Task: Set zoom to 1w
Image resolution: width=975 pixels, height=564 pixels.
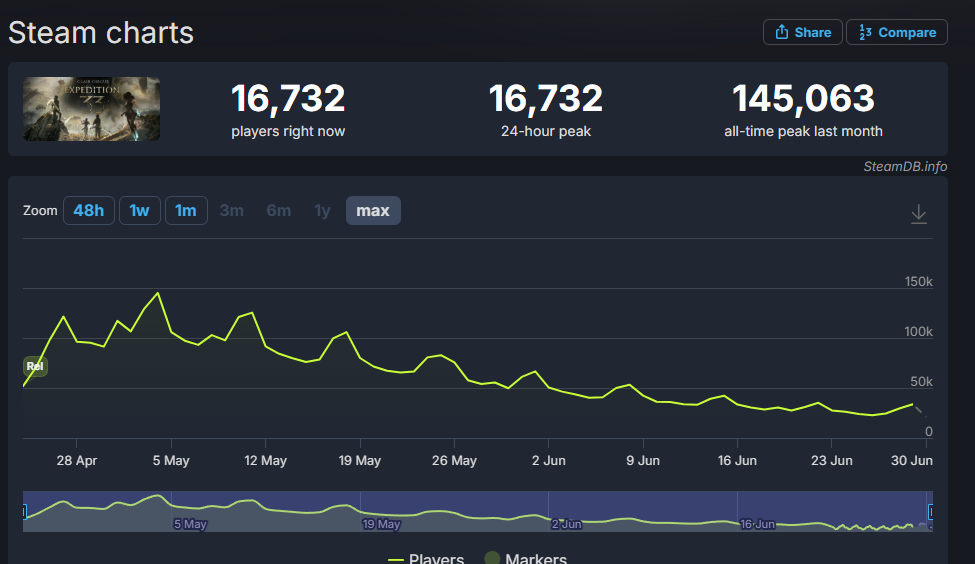Action: (x=139, y=211)
